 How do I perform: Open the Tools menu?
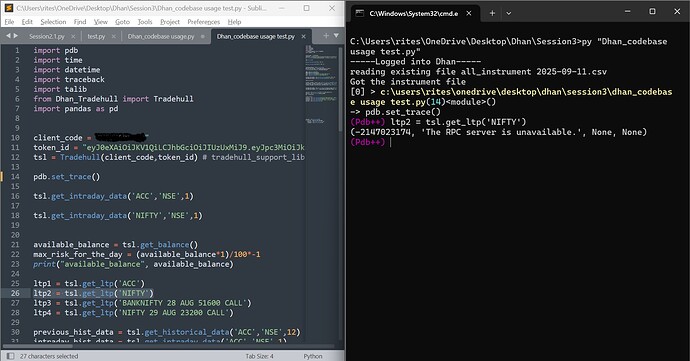click(x=145, y=22)
